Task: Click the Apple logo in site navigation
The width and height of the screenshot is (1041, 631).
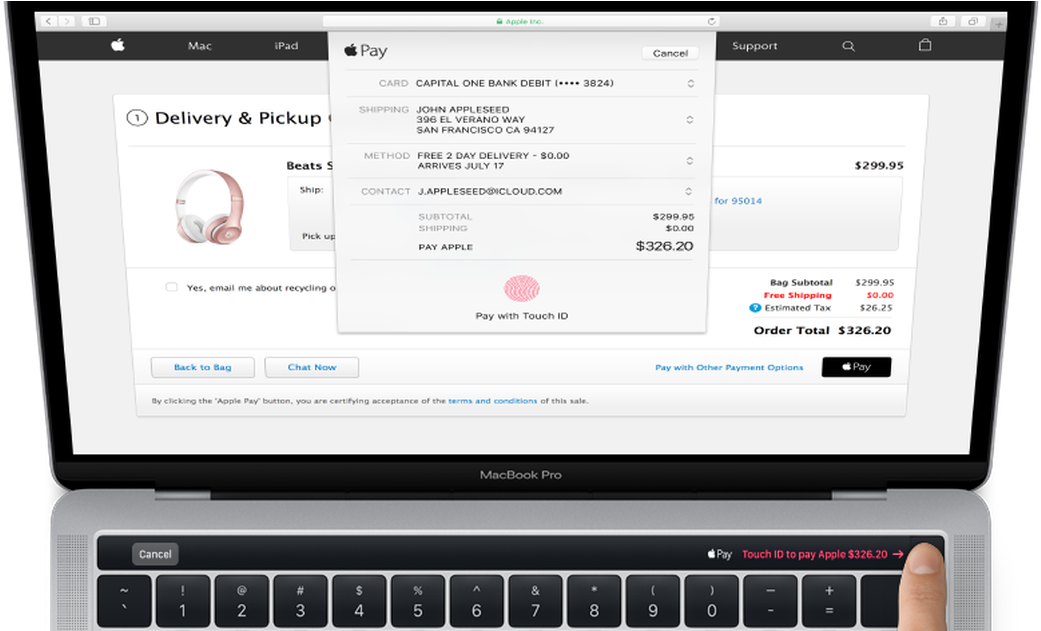Action: pos(118,45)
